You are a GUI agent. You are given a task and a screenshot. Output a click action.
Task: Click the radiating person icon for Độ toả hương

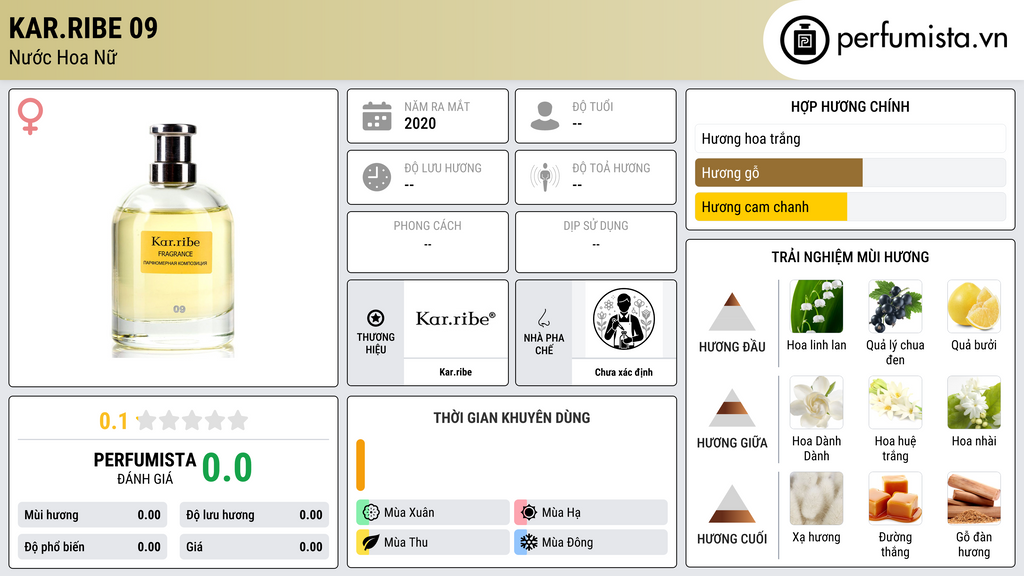[x=545, y=177]
